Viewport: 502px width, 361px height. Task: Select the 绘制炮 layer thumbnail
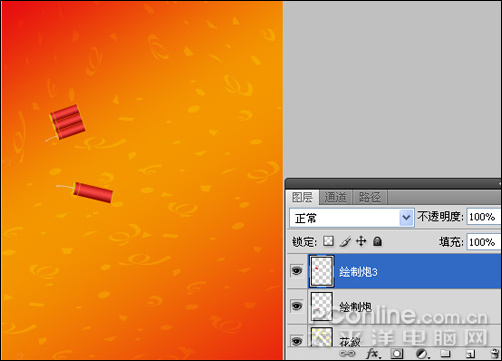tap(322, 306)
